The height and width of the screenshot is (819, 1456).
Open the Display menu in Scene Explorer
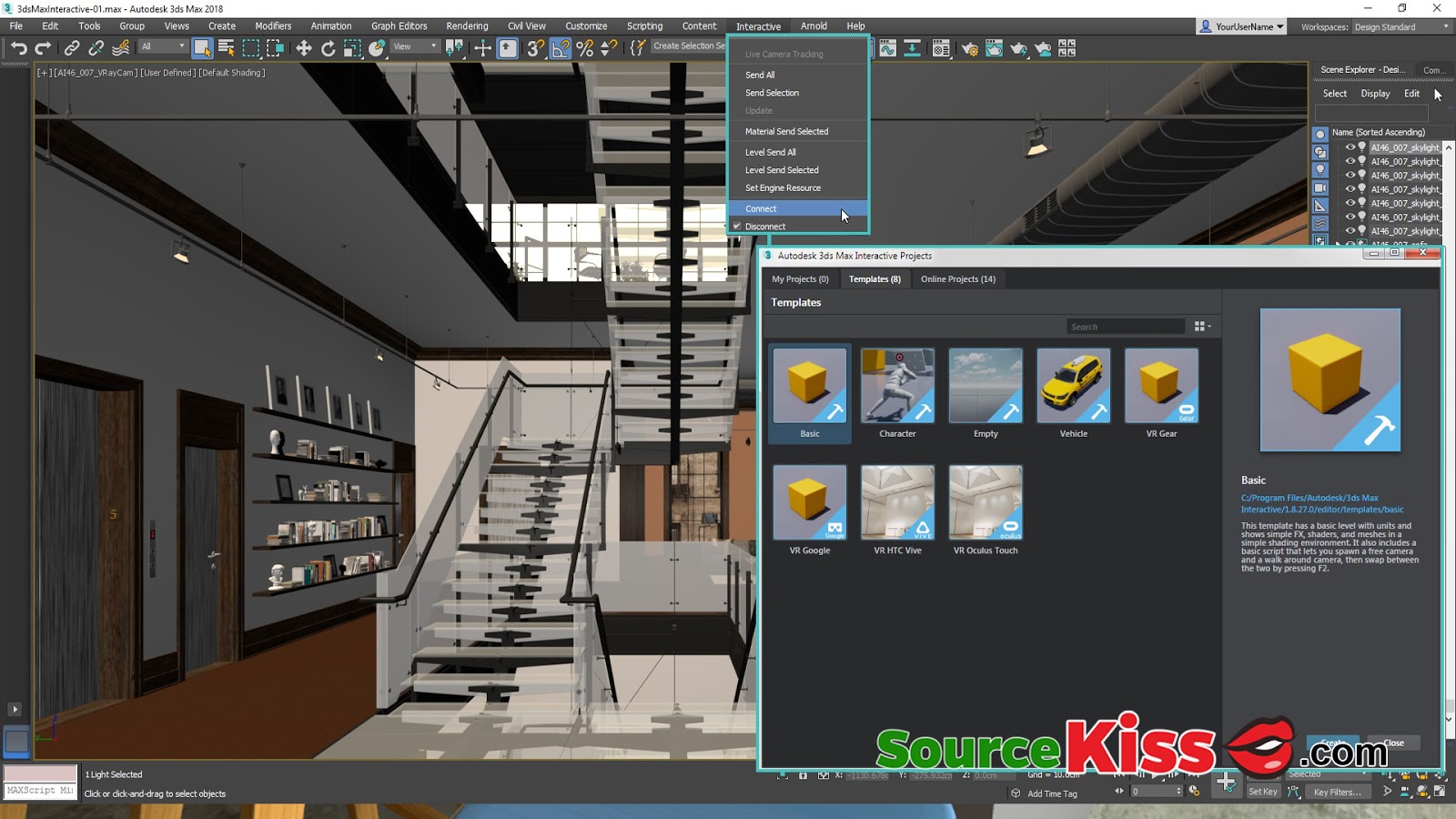(x=1375, y=94)
